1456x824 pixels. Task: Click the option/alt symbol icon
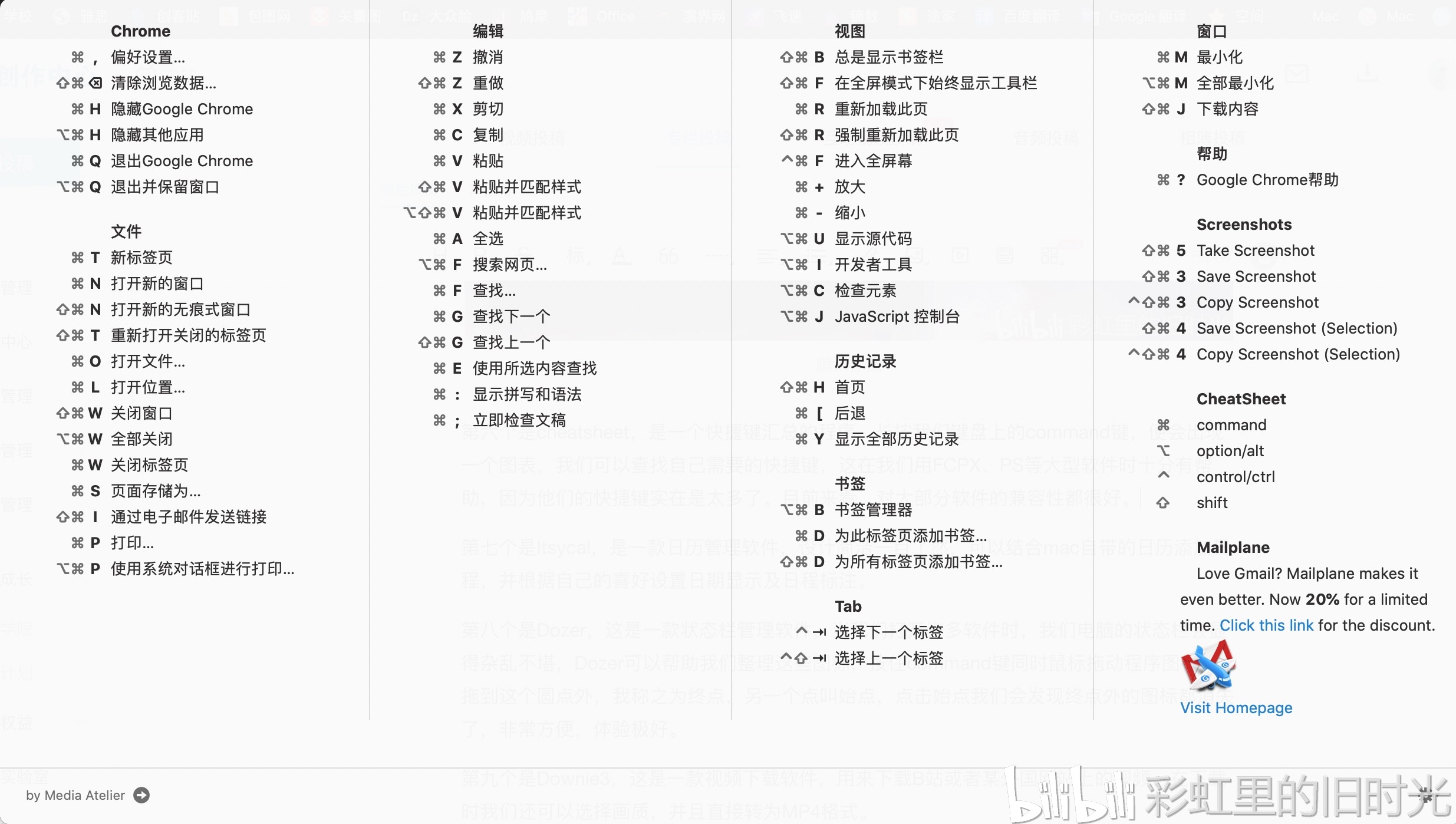1164,451
